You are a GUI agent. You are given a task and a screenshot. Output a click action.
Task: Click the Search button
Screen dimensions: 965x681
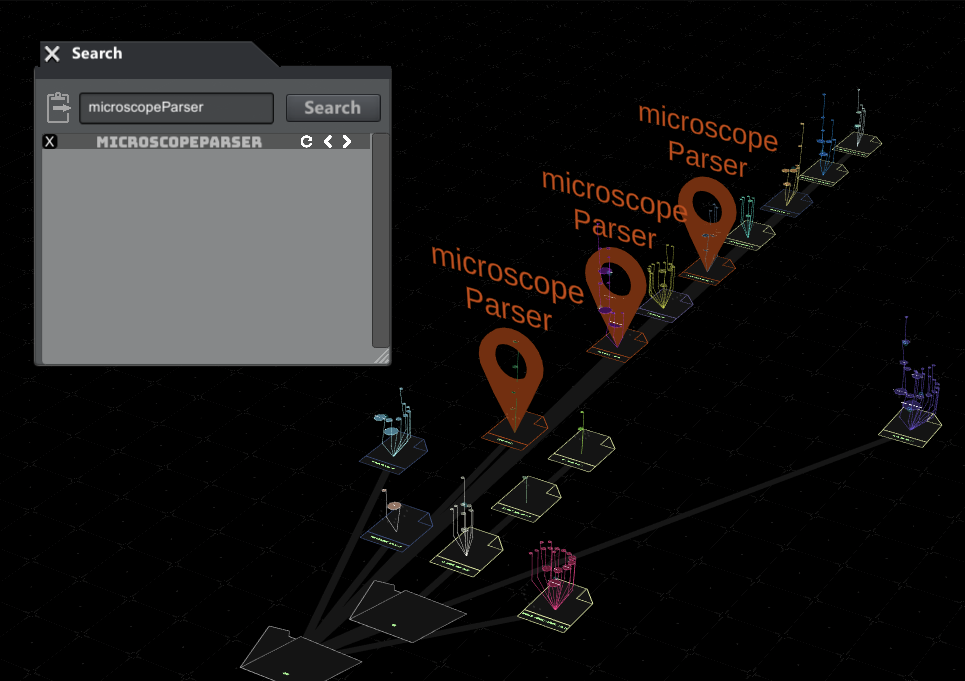[332, 108]
